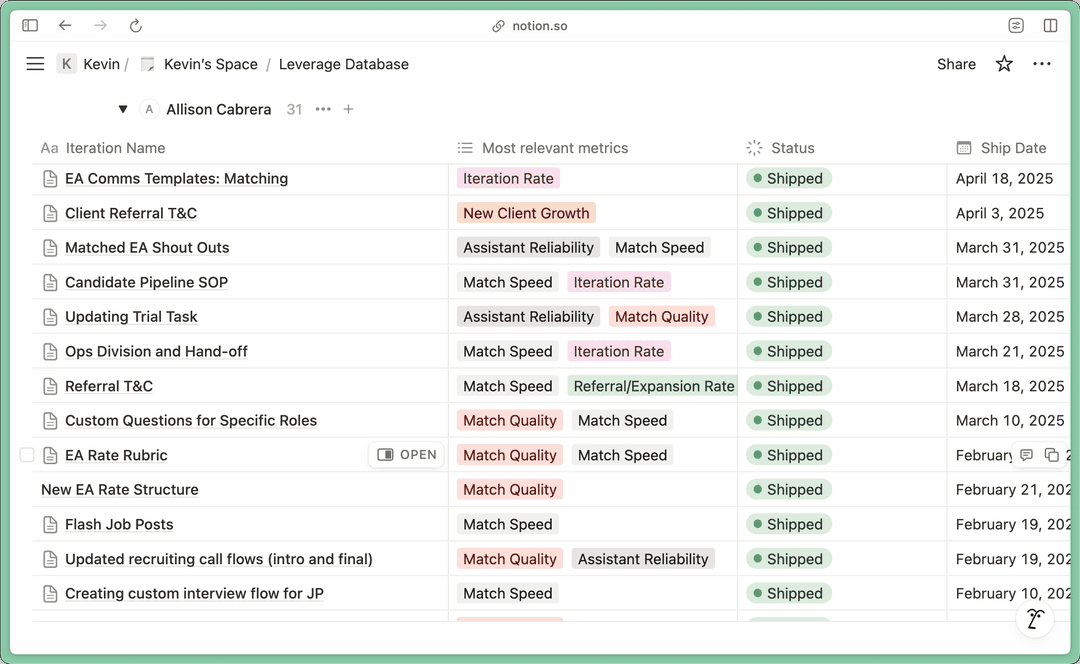Favorite the page with star icon
This screenshot has height=664, width=1080.
1004,64
